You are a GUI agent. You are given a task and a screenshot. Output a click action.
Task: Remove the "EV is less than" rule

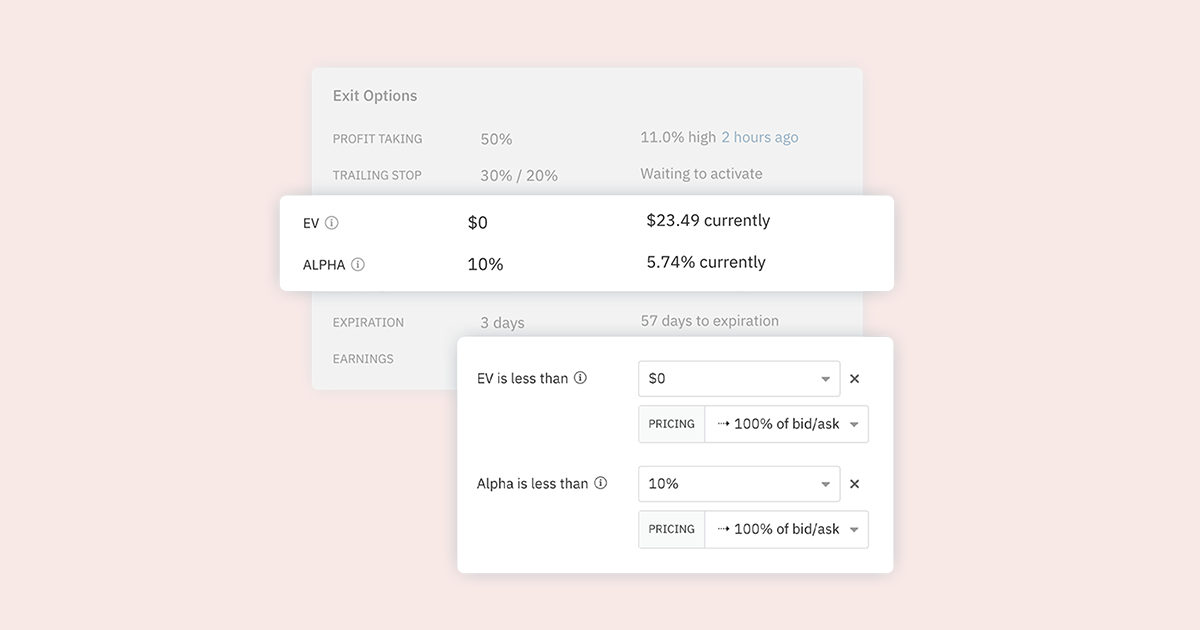point(855,378)
